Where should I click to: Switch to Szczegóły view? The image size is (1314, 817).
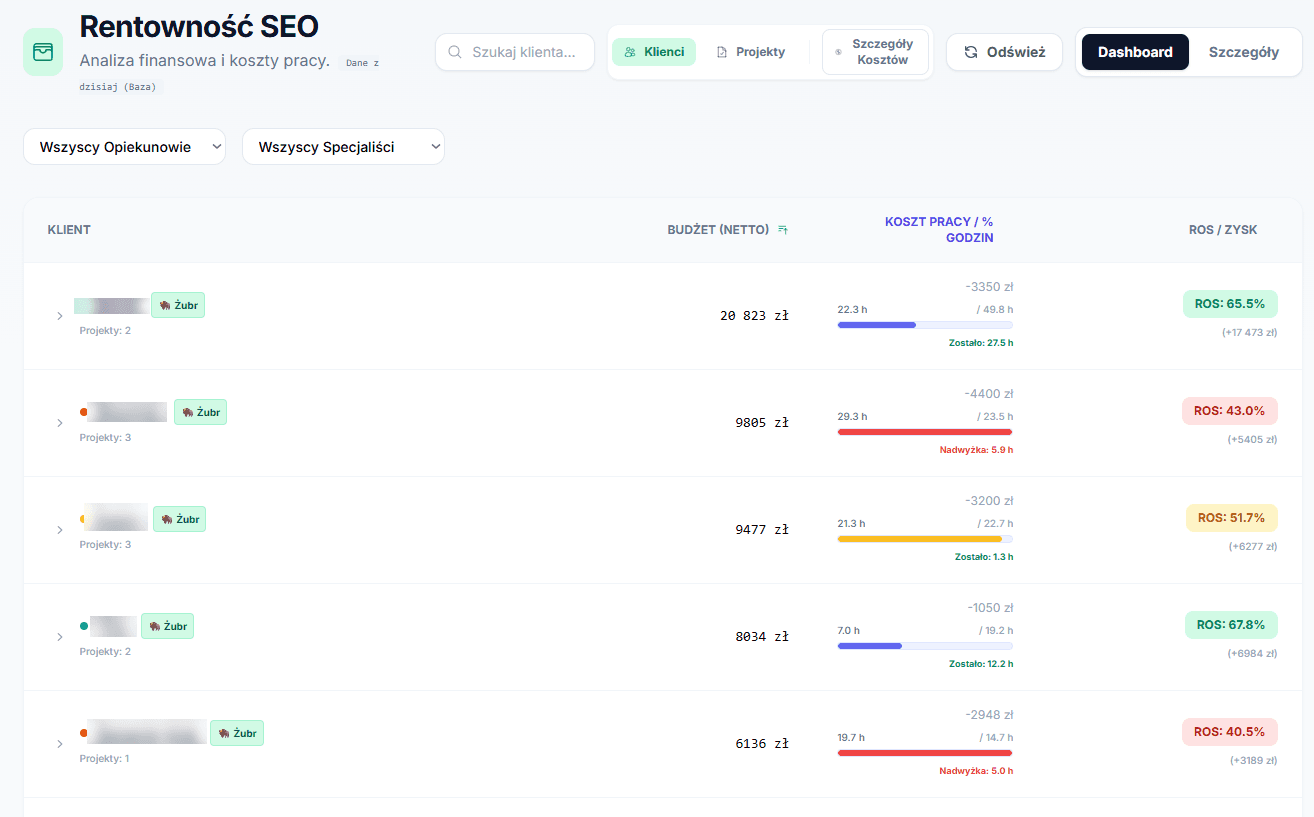click(x=1243, y=52)
